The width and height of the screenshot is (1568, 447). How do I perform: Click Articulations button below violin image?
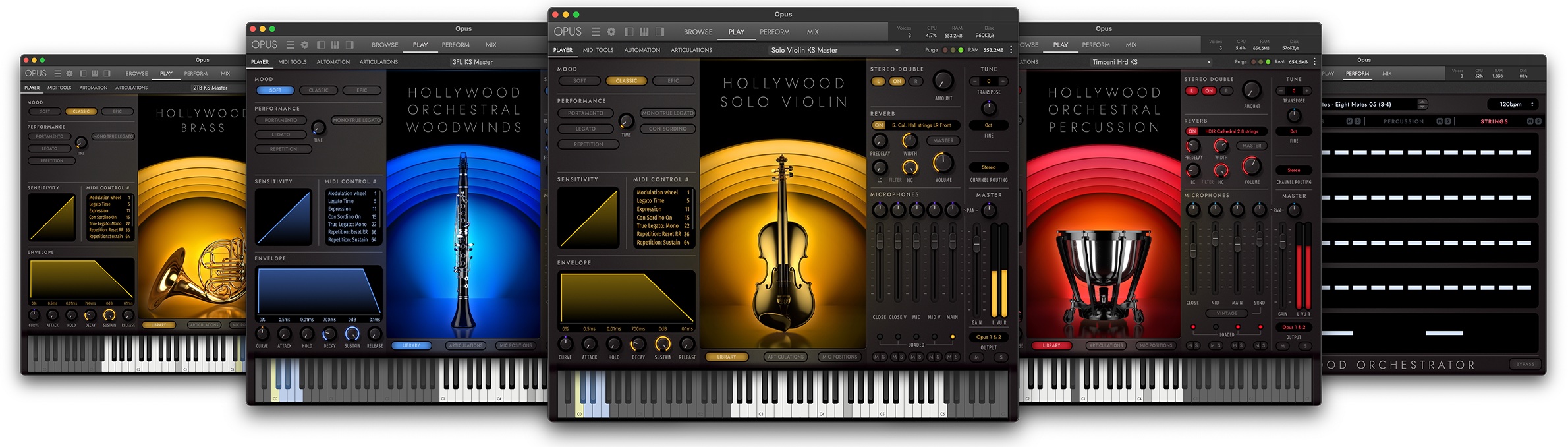785,357
